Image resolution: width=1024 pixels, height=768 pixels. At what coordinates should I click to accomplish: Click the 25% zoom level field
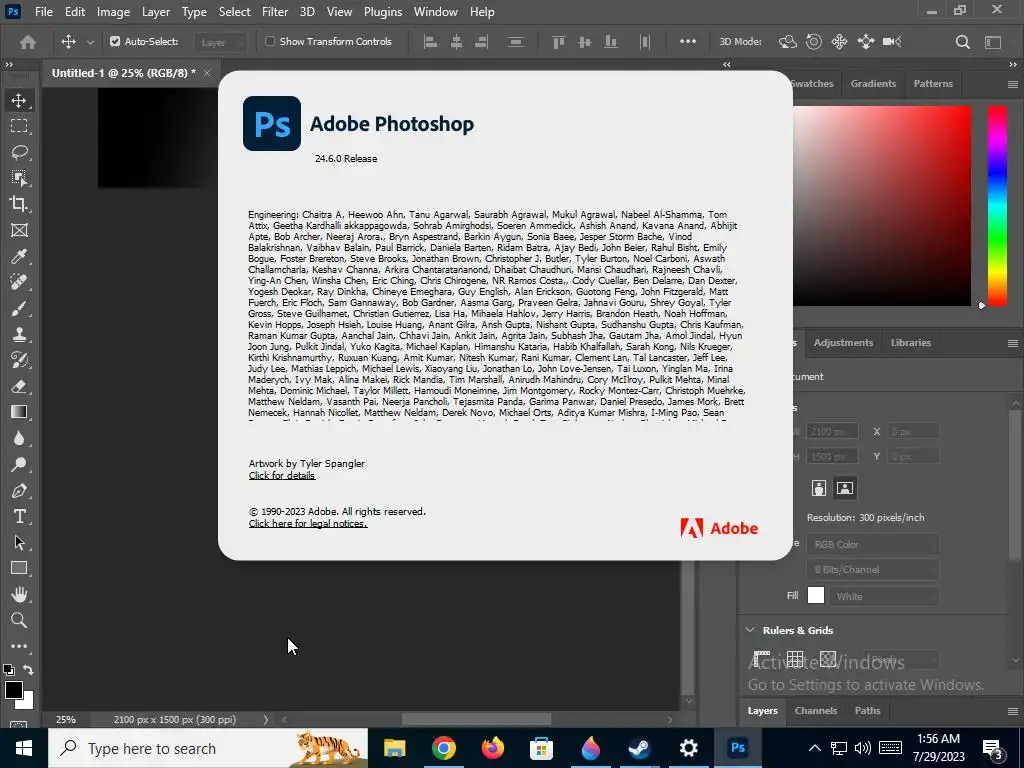pos(65,720)
